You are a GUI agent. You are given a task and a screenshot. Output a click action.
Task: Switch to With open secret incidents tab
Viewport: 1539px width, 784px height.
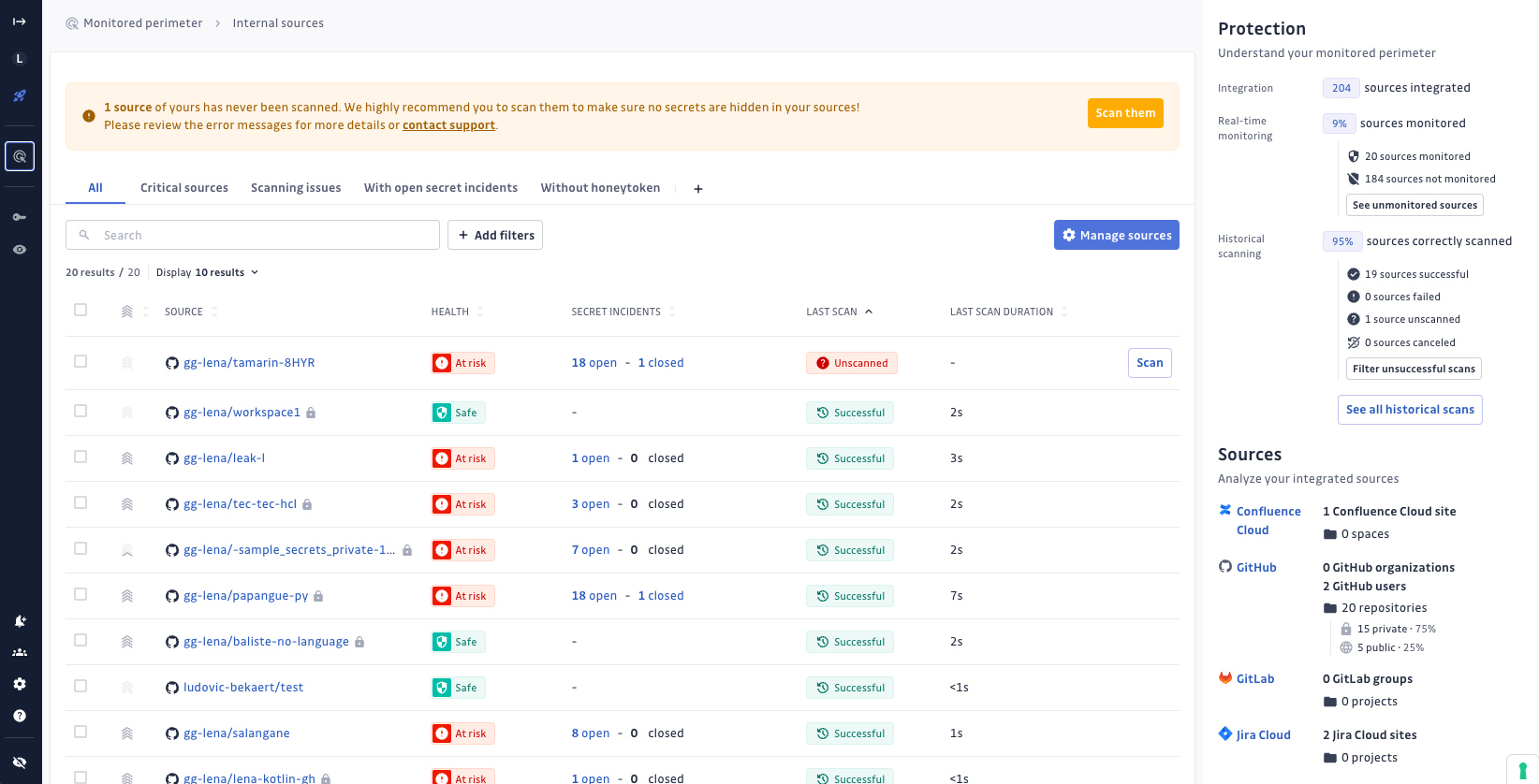coord(441,188)
